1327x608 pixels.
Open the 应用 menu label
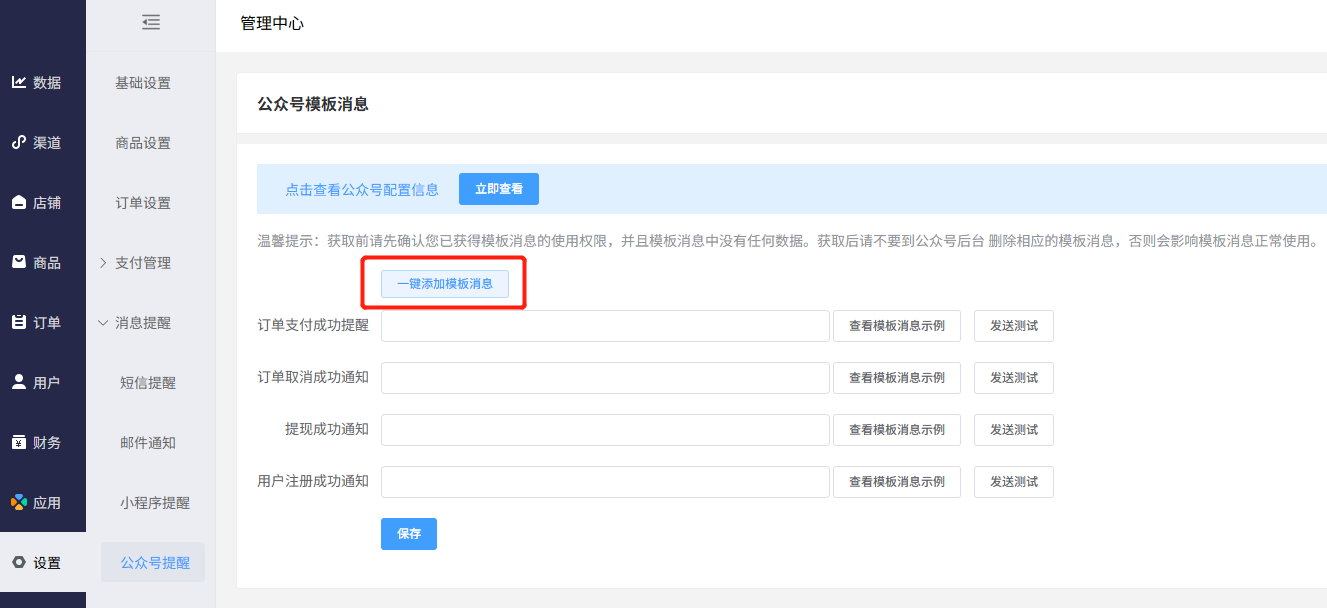(x=47, y=503)
